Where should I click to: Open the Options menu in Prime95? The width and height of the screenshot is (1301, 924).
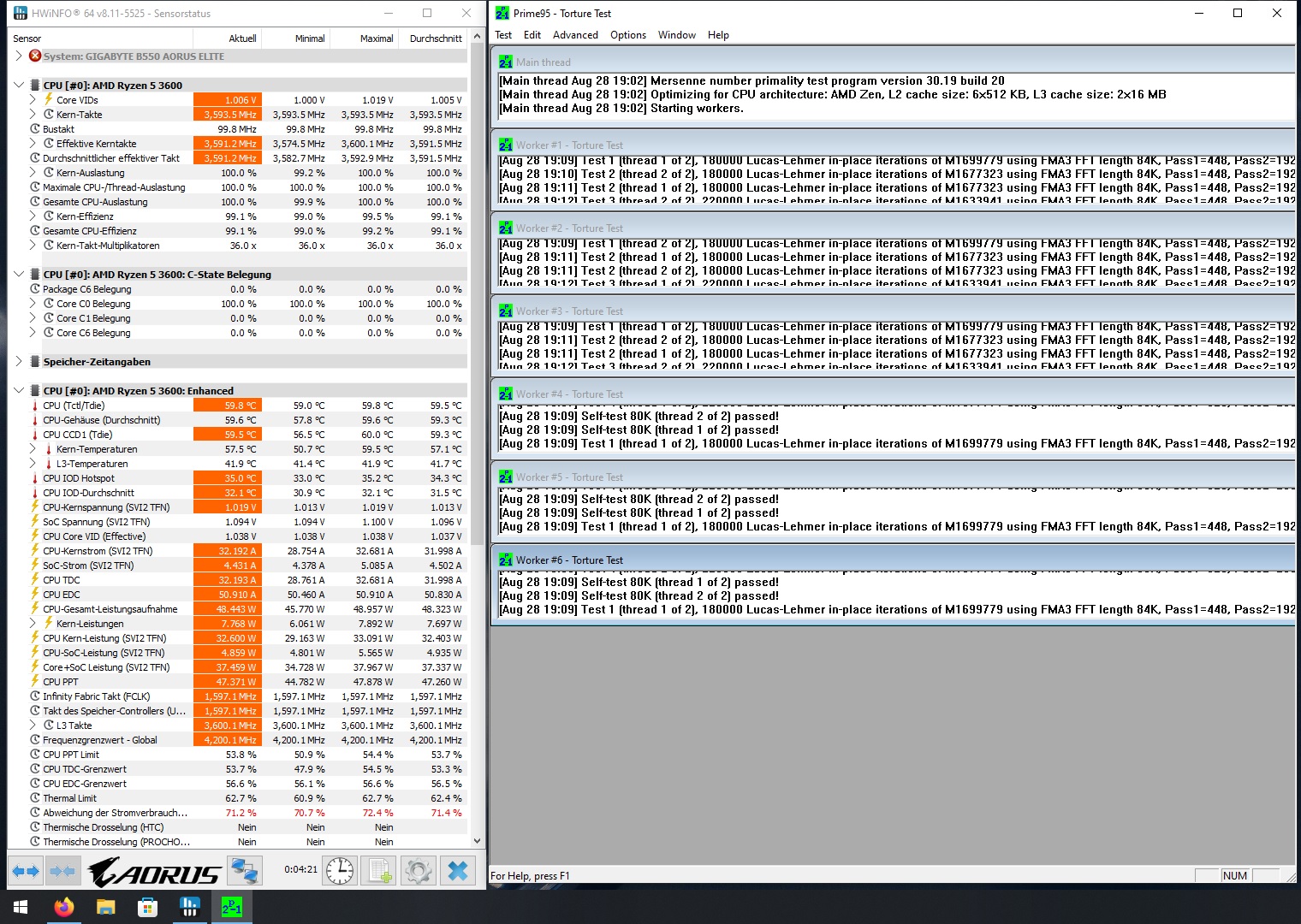(x=628, y=35)
